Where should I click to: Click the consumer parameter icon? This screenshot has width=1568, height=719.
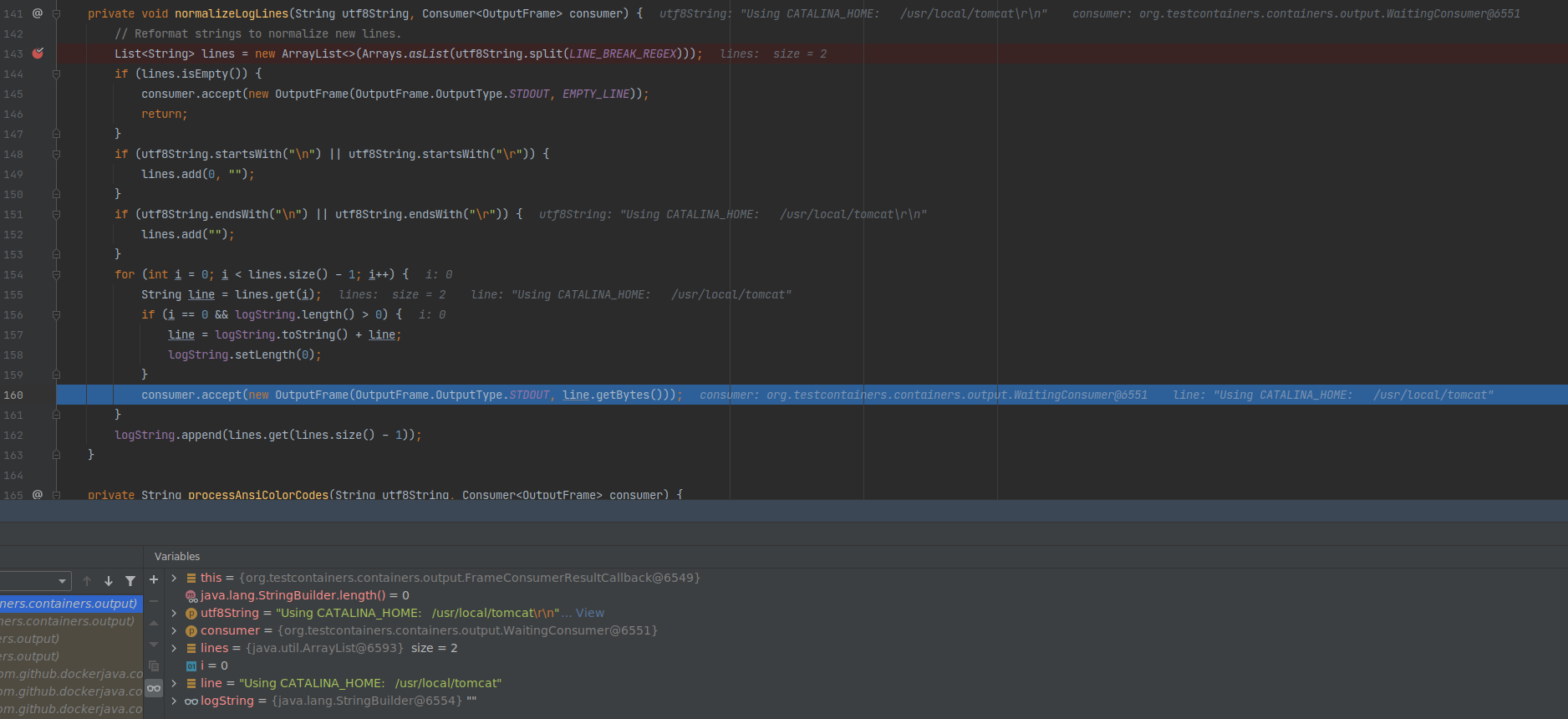coord(191,631)
